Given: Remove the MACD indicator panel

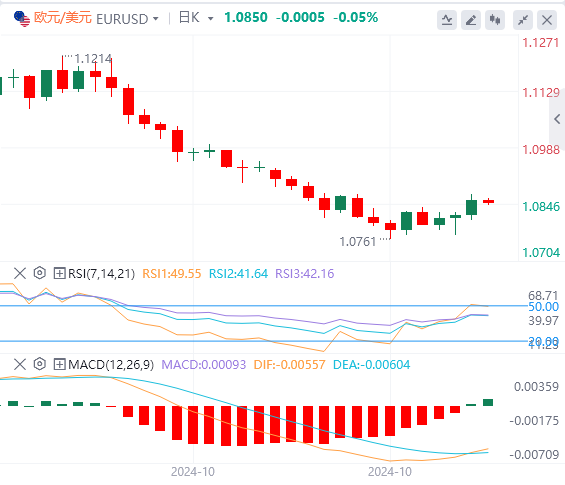Looking at the screenshot, I should 20,364.
